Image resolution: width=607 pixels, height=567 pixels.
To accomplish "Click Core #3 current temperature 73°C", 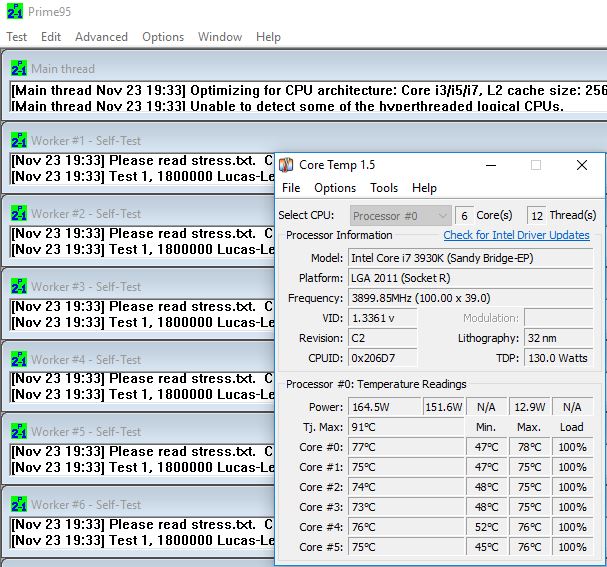I will click(x=406, y=507).
